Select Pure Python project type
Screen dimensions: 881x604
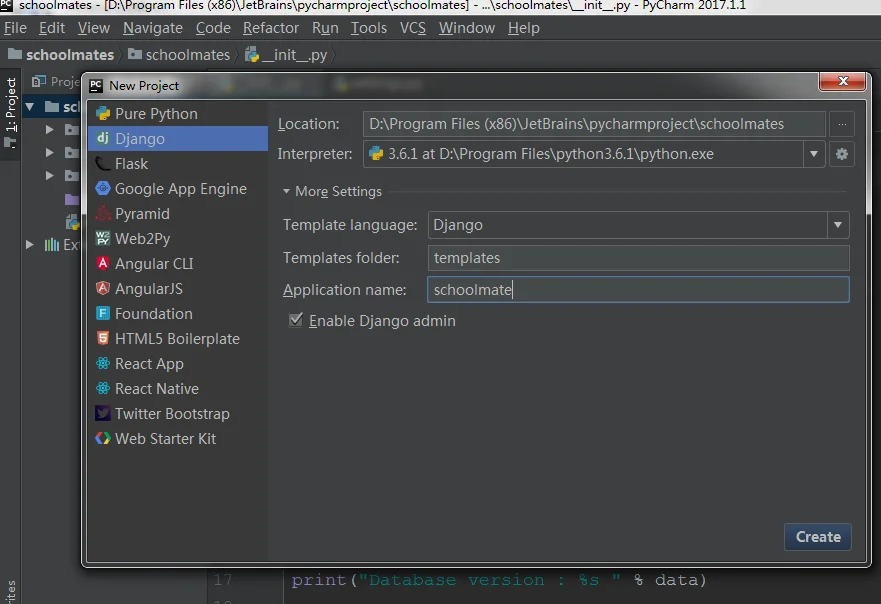tap(178, 113)
